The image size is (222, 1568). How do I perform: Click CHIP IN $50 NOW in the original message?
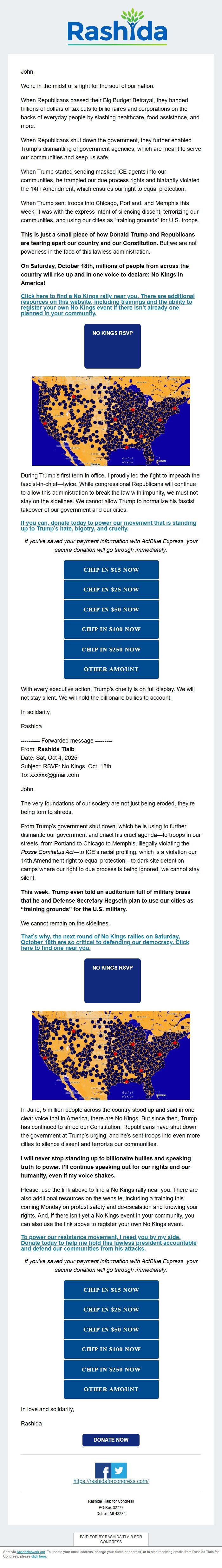(111, 609)
